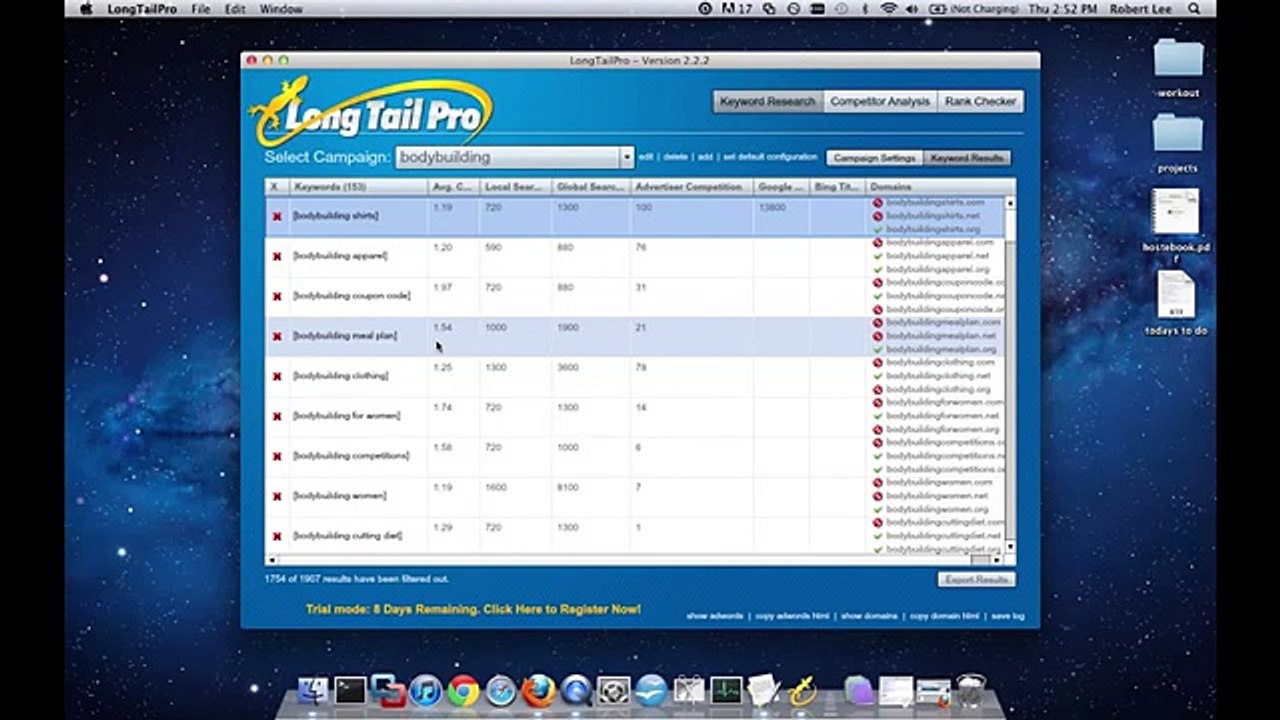Open Finder from the Dock
Screen dimensions: 1280x720
click(313, 690)
